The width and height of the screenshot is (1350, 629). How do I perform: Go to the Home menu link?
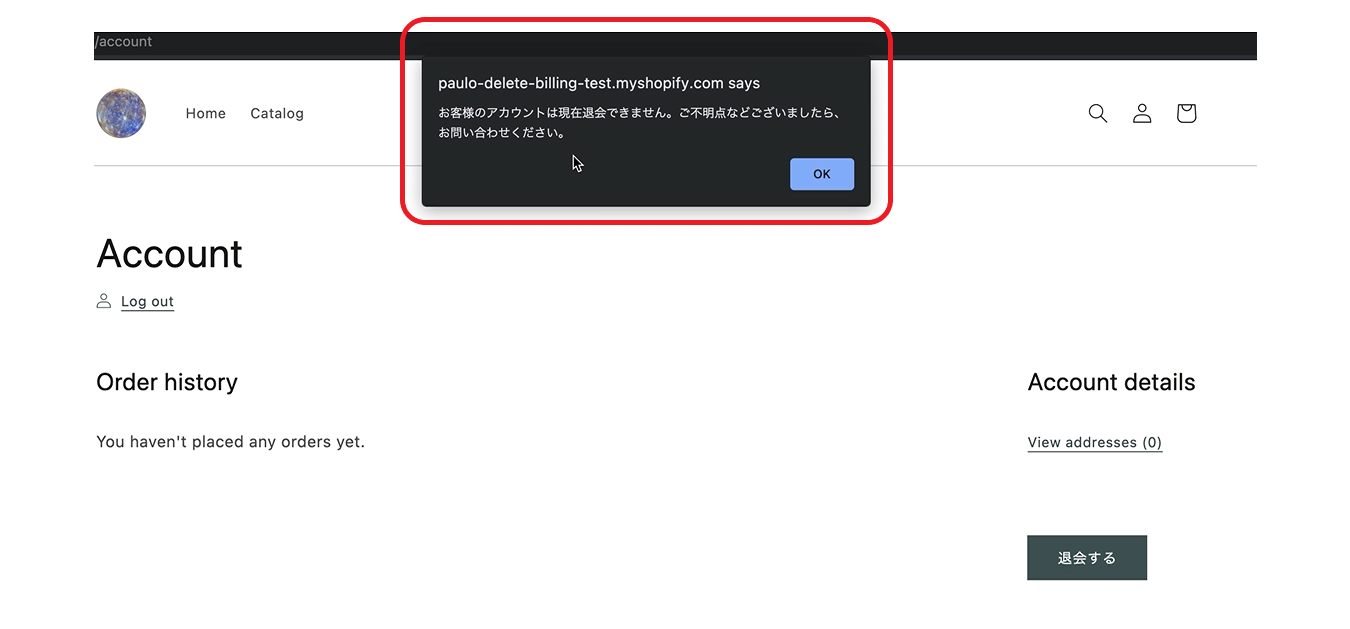coord(206,114)
